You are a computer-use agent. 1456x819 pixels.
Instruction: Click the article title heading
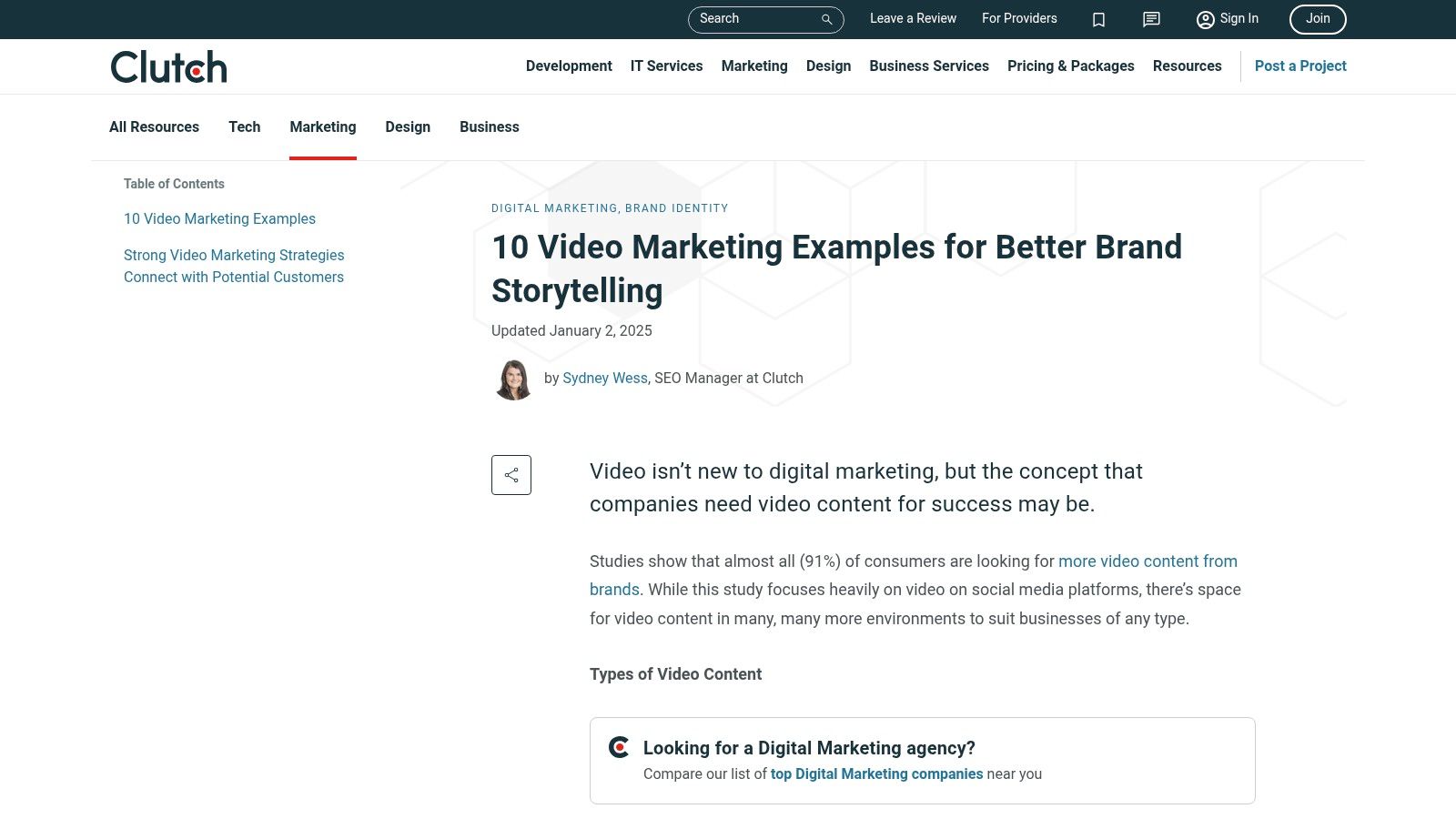click(836, 268)
